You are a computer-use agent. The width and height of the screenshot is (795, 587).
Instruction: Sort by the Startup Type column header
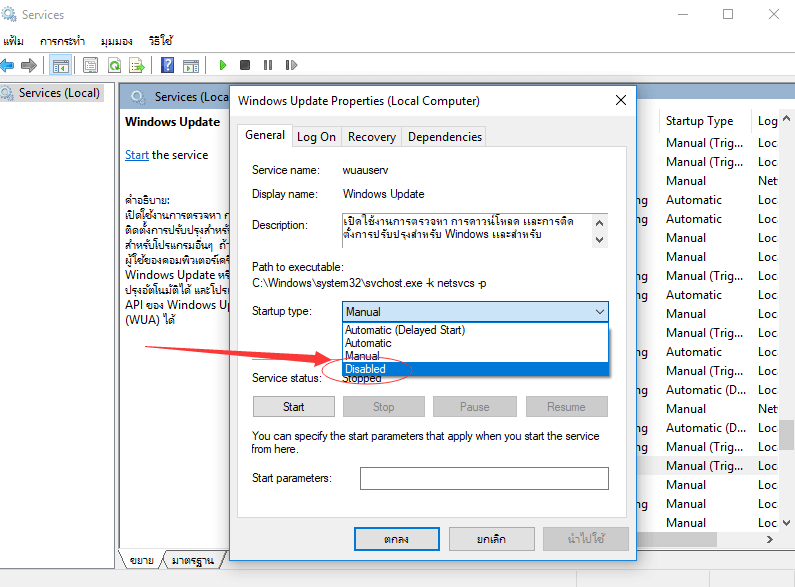pos(700,121)
